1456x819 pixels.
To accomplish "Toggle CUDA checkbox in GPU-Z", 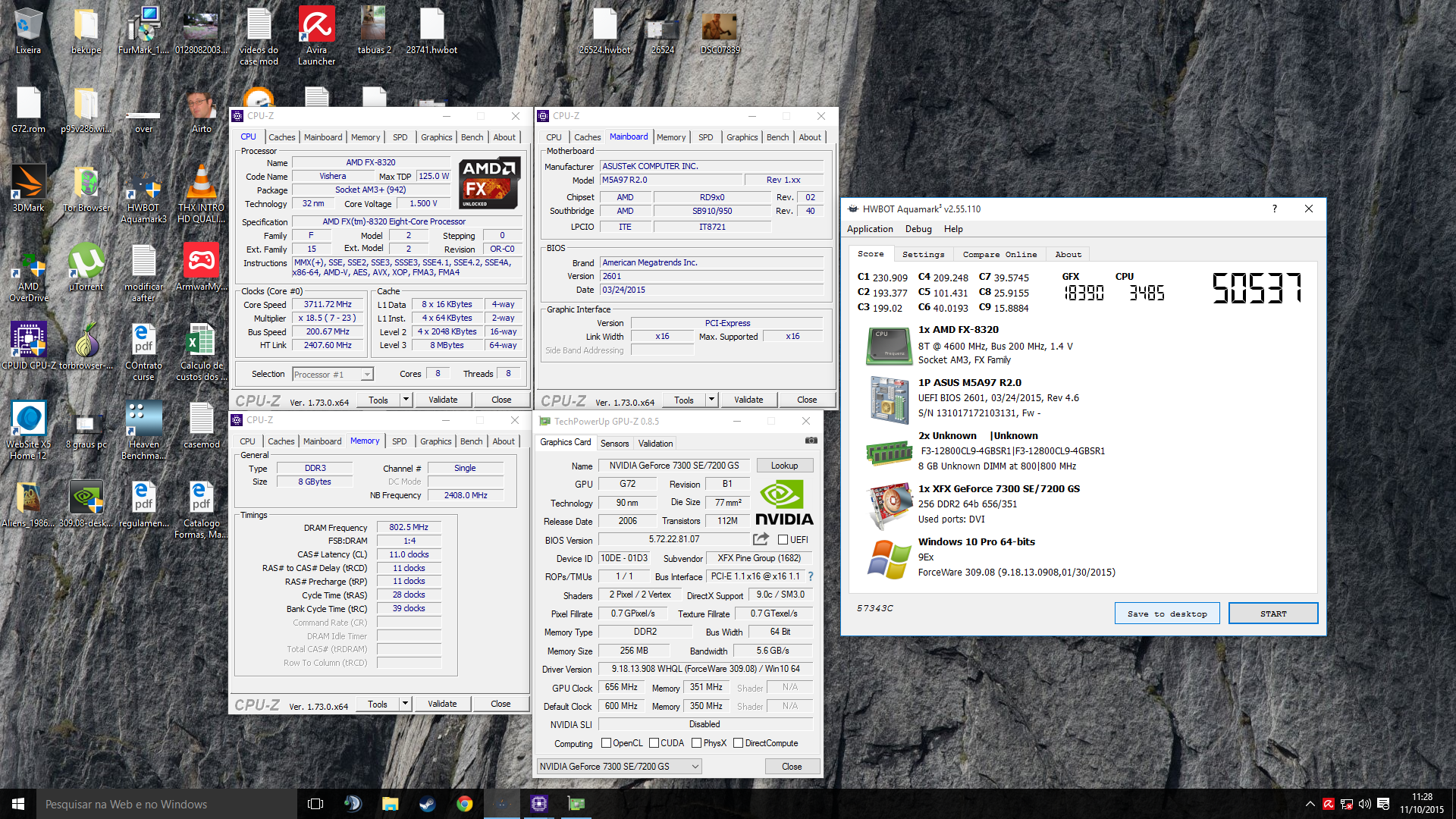I will click(654, 743).
